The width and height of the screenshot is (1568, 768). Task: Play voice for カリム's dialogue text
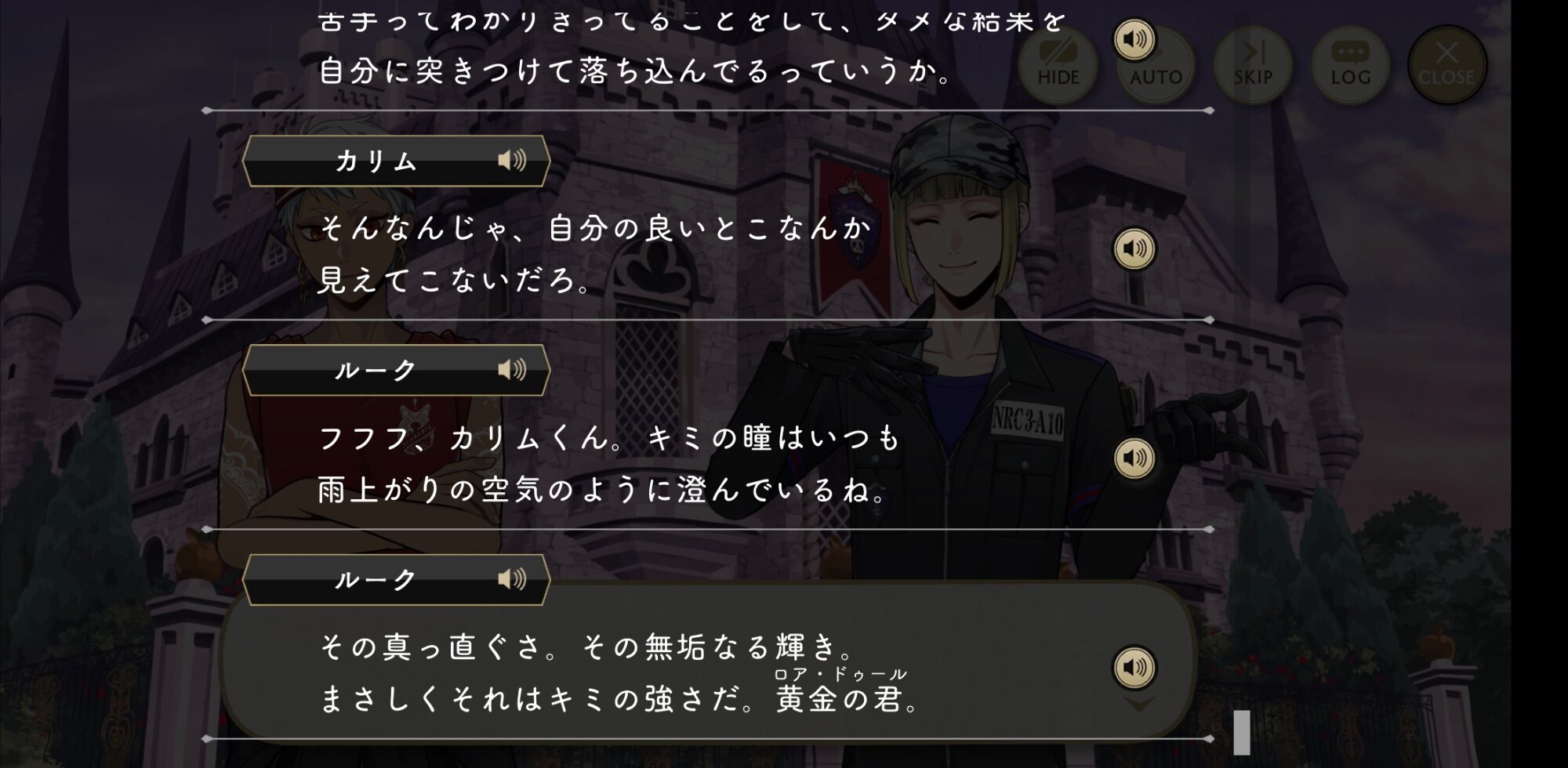(1134, 249)
